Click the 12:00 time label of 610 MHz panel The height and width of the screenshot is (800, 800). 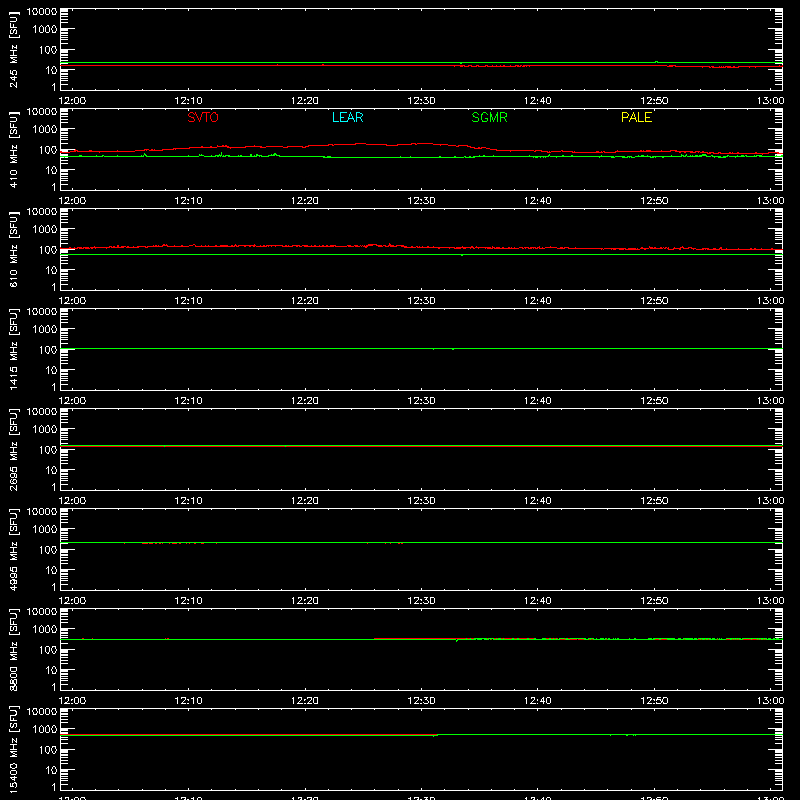tap(72, 301)
